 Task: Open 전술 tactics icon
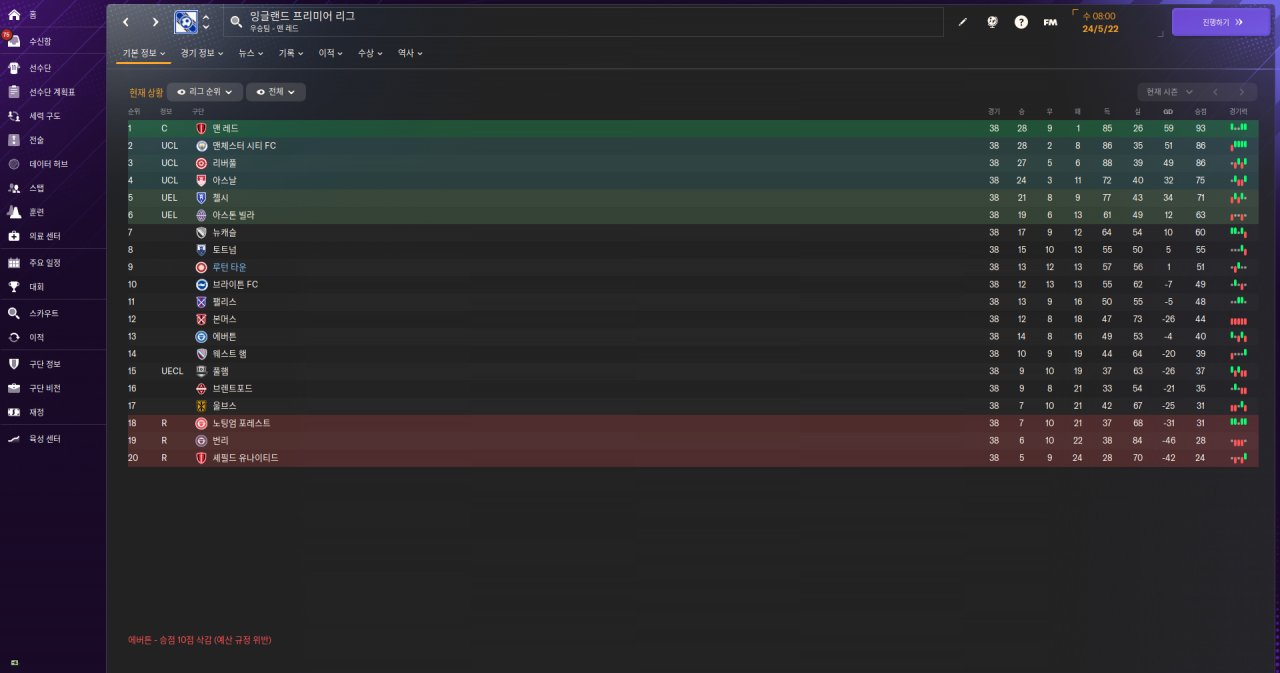click(13, 140)
